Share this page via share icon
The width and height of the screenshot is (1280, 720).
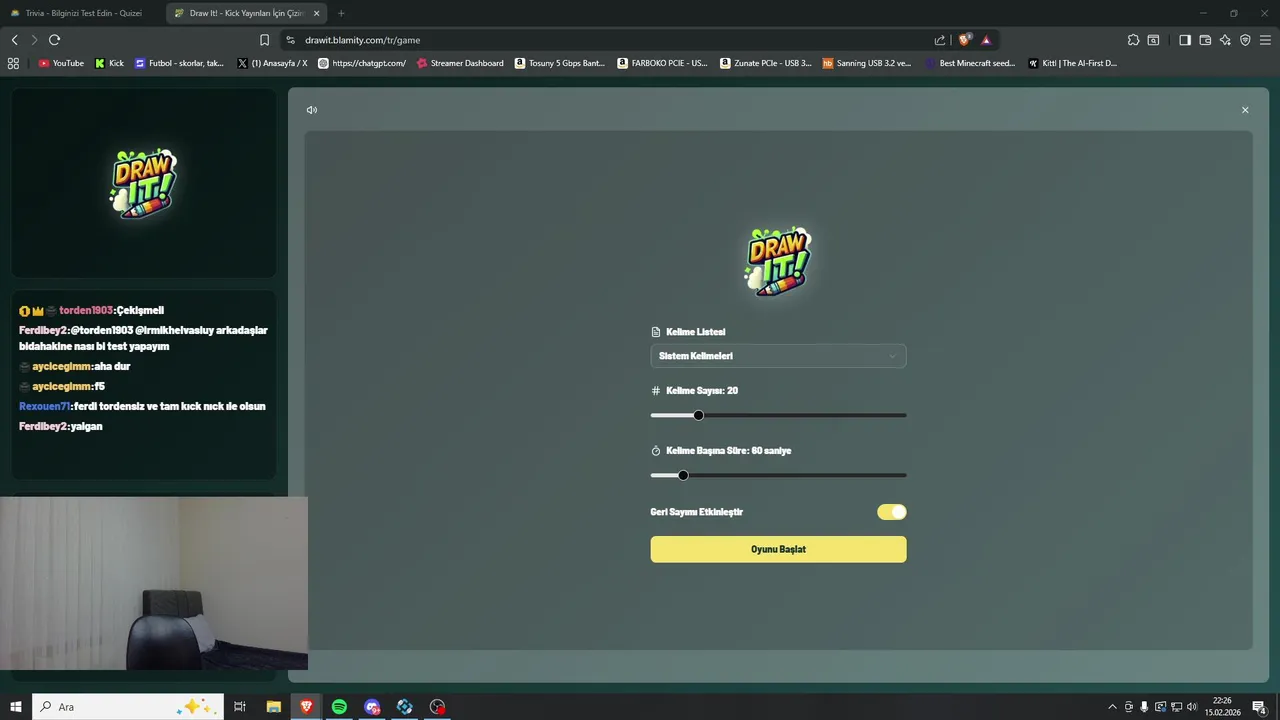click(940, 40)
